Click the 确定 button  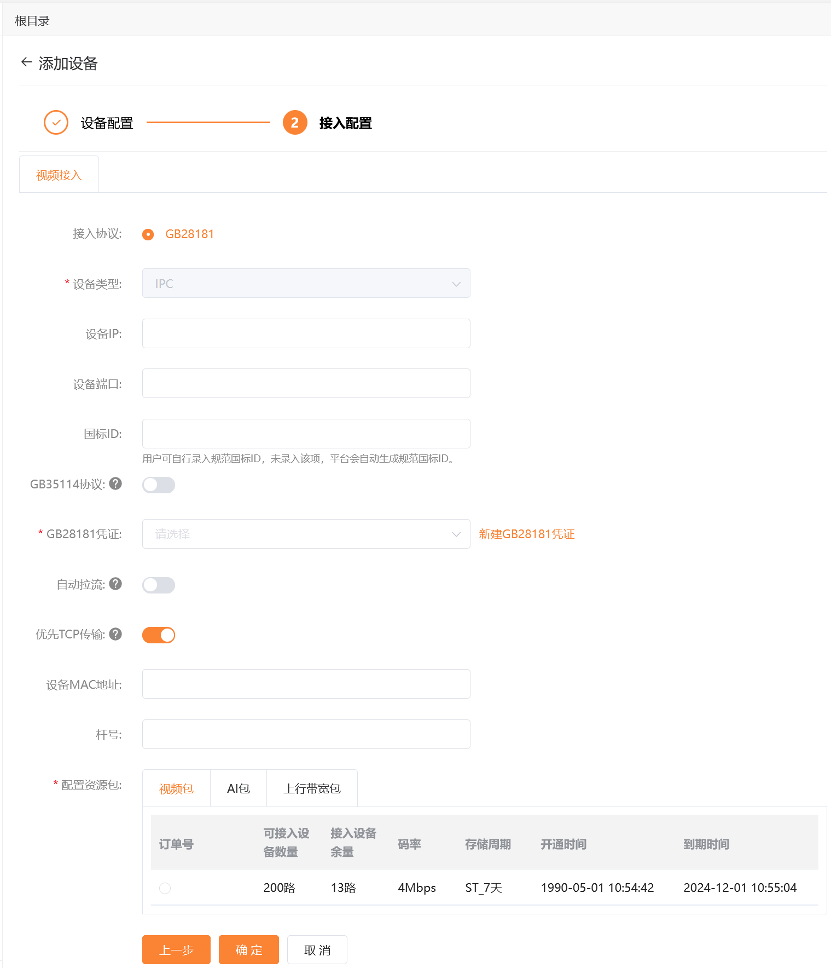click(249, 949)
